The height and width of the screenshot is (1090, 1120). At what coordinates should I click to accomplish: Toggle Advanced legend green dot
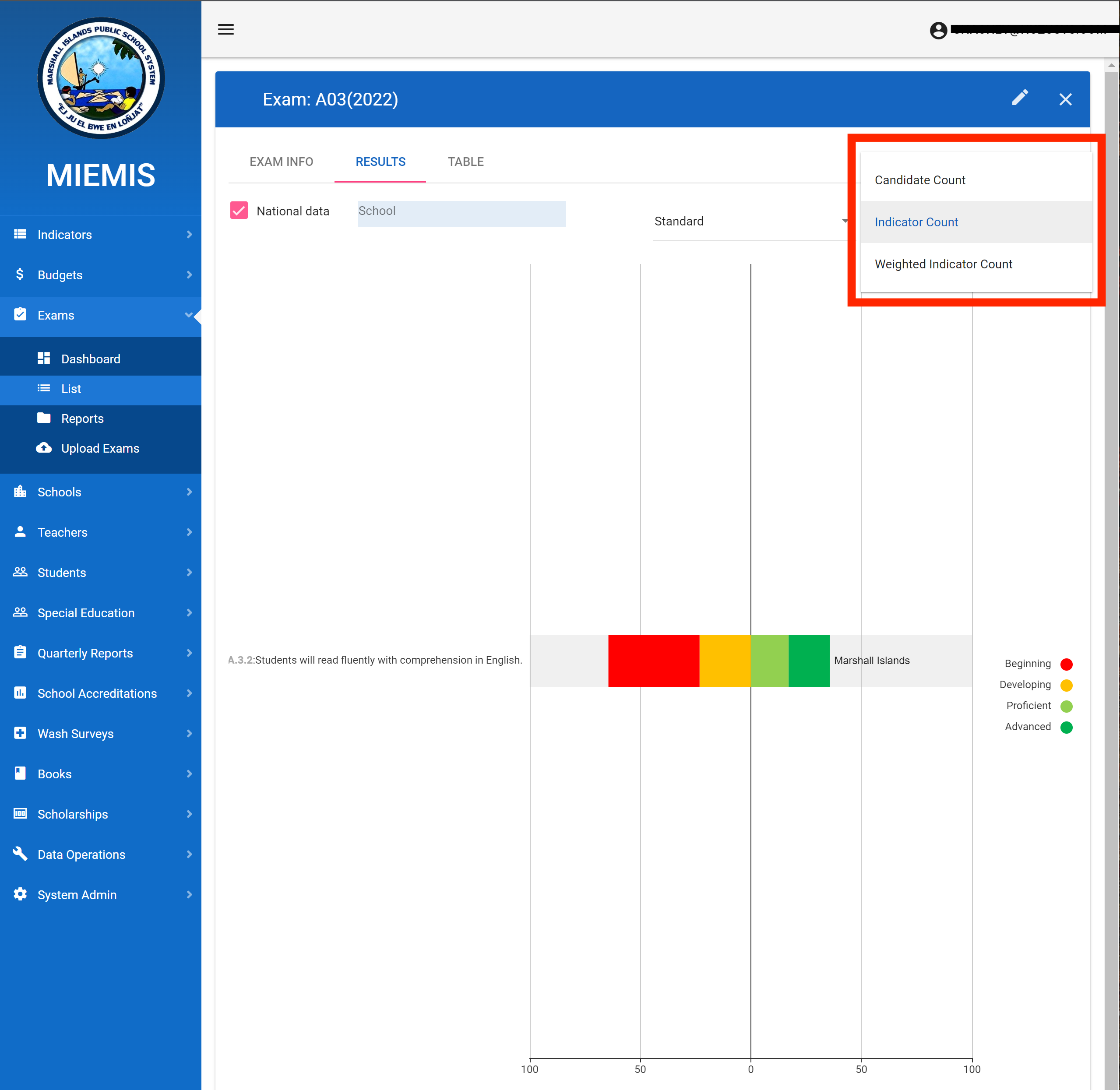click(1066, 727)
